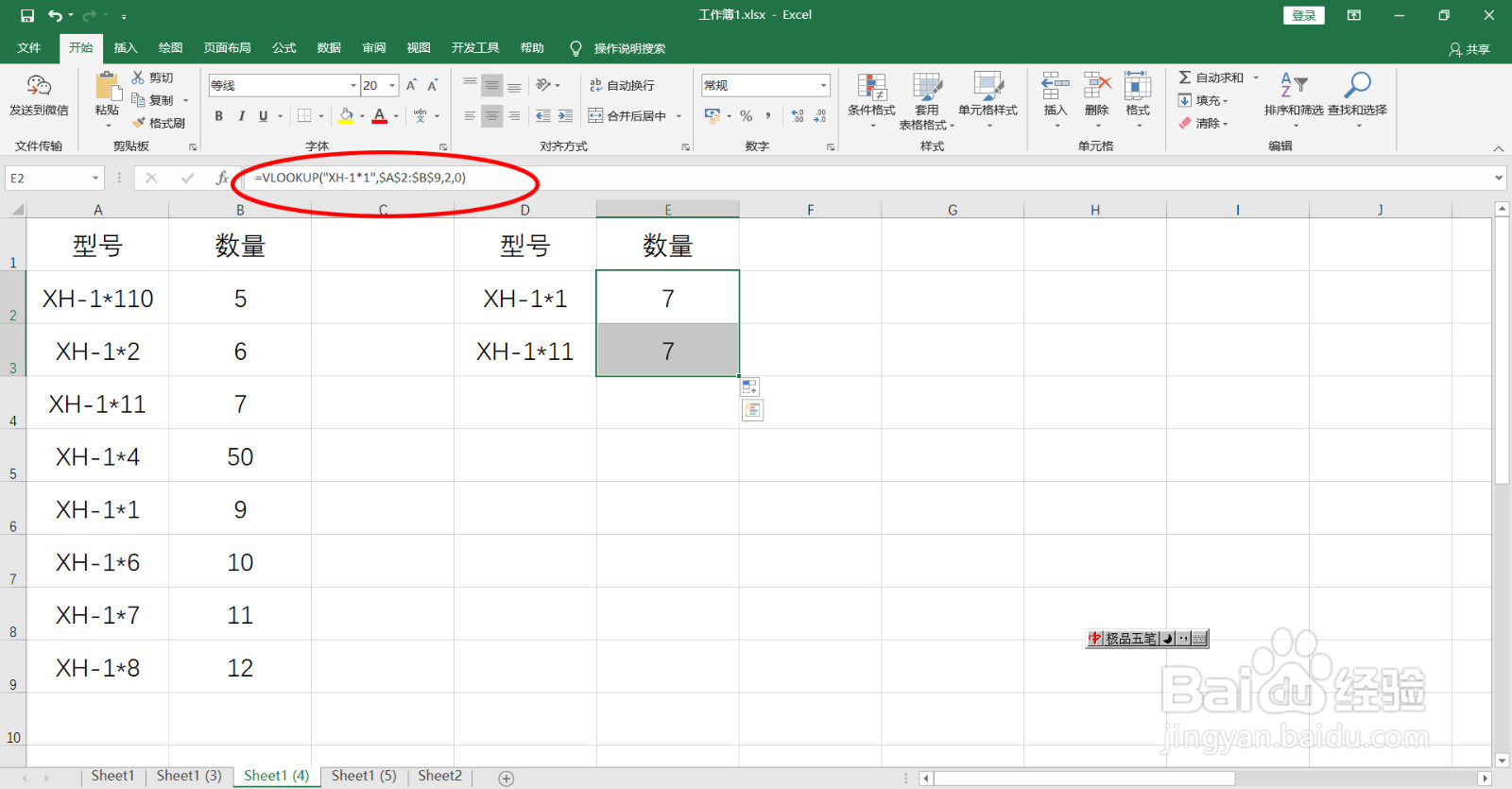1512x789 pixels.
Task: Toggle Merge & Center (合并后居中)
Action: coord(627,115)
